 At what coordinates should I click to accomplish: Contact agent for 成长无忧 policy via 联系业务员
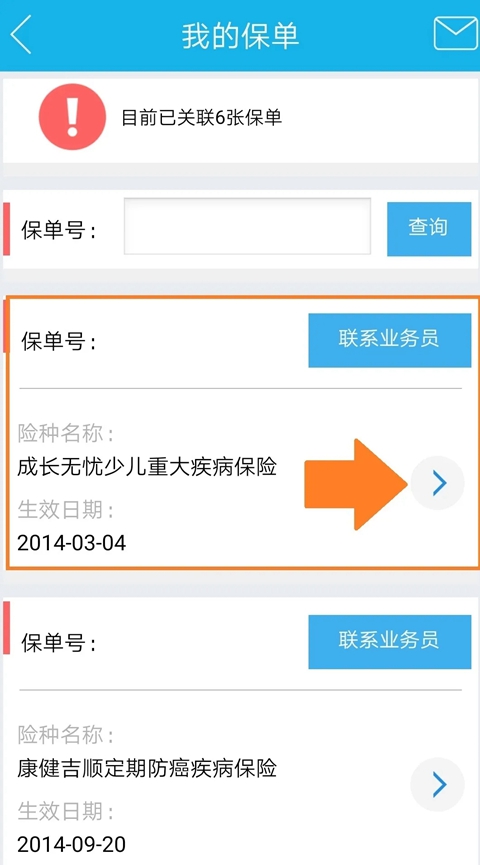pyautogui.click(x=390, y=340)
